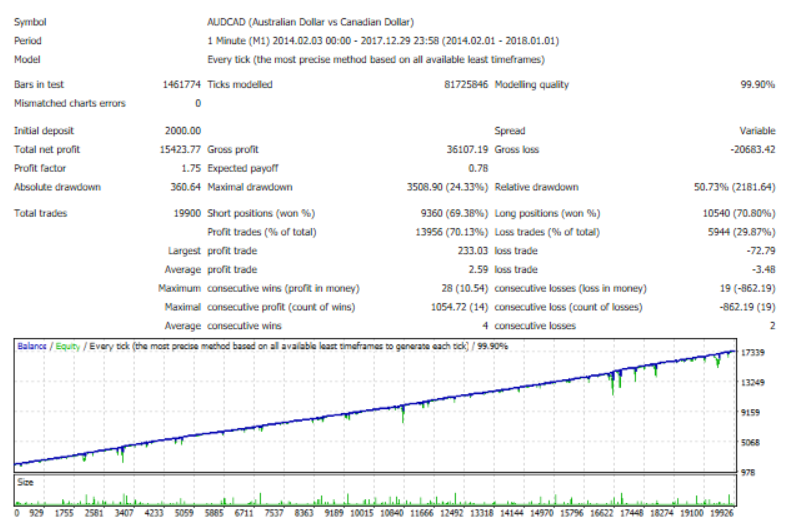Click the Equity legend label in chart
793x523 pixels.
[x=68, y=346]
